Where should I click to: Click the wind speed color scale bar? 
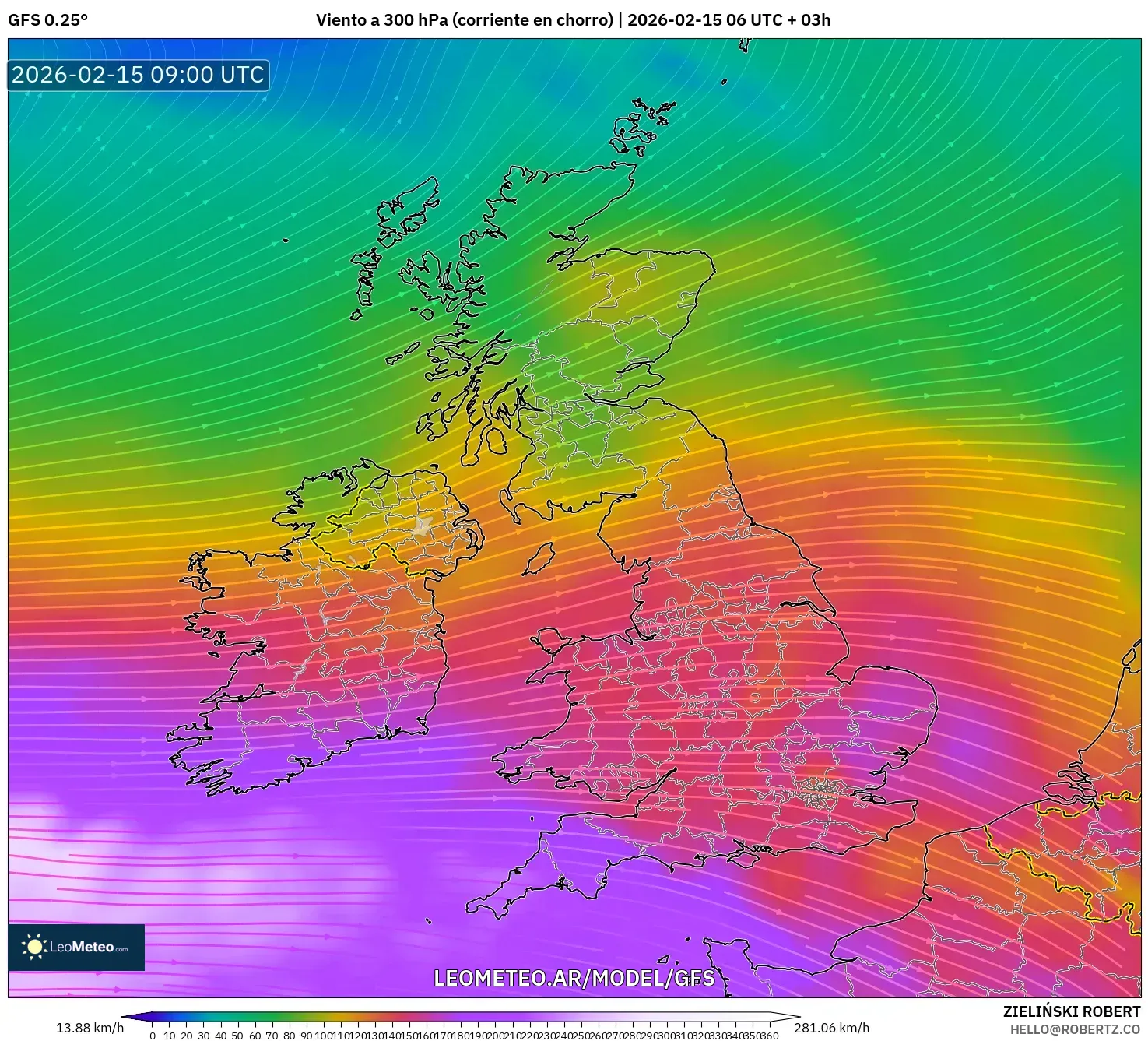(x=459, y=1016)
